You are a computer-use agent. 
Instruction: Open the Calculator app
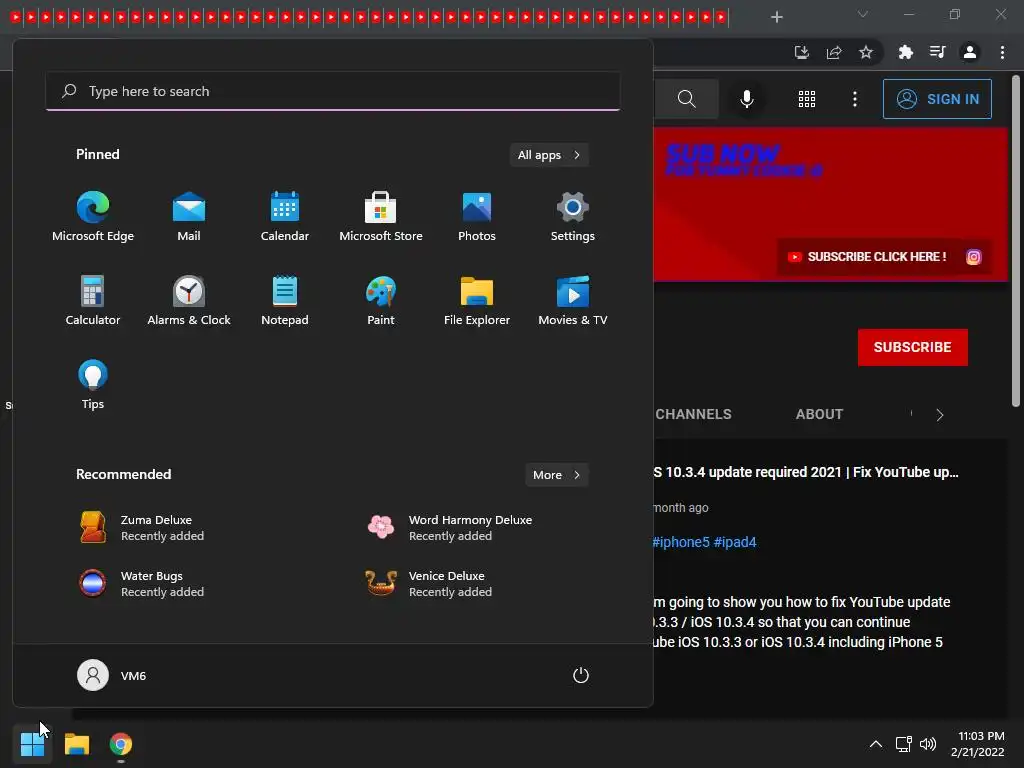(93, 300)
